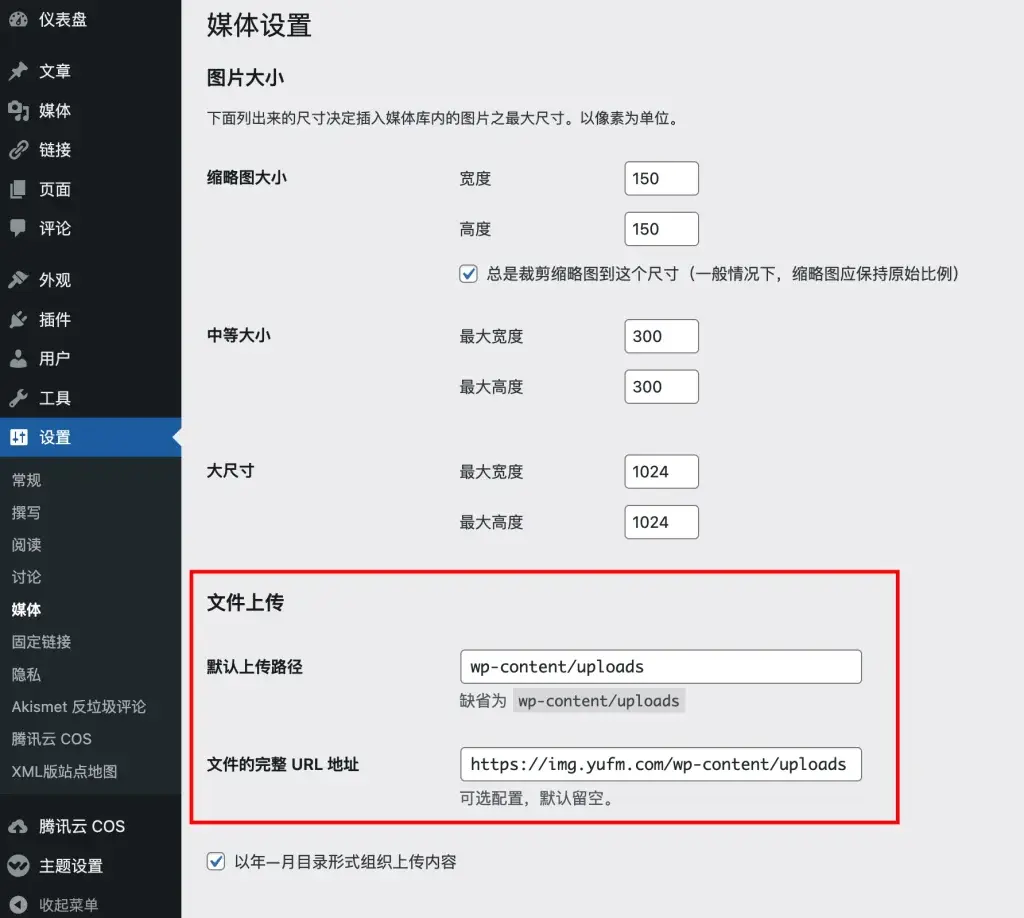Image resolution: width=1024 pixels, height=918 pixels.
Task: Open Akismet 反垃圾评论 settings link
Action: (78, 707)
